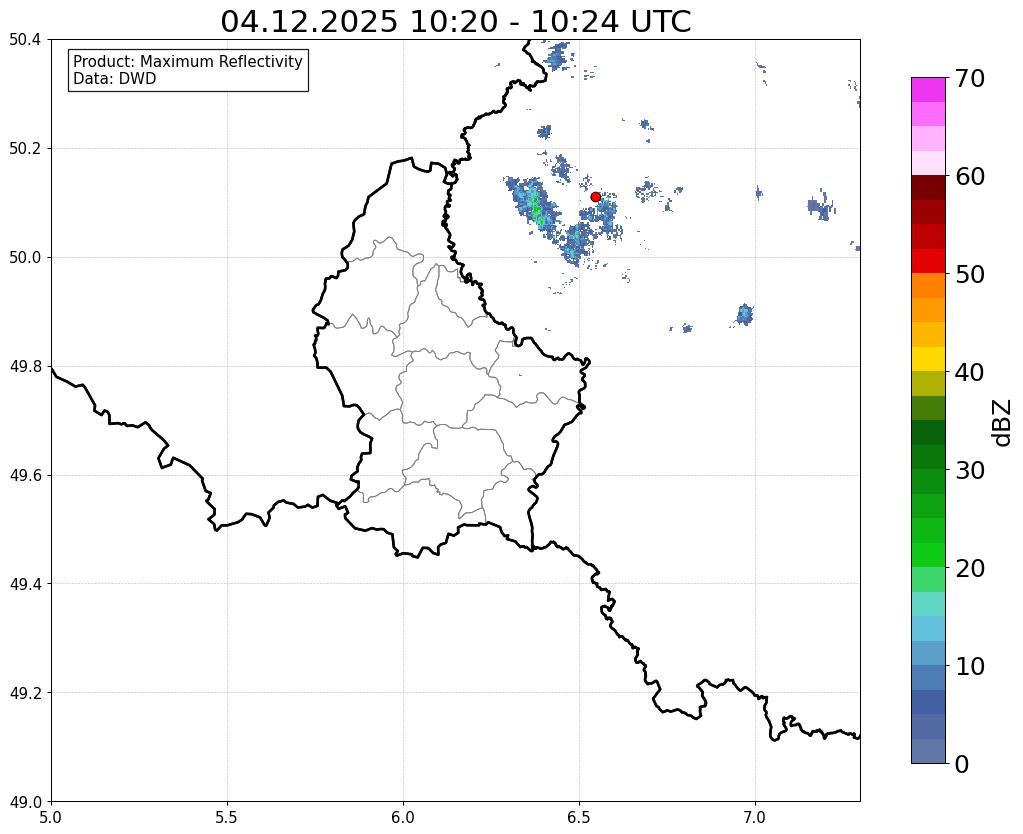The width and height of the screenshot is (1023, 834).
Task: Click latitude axis label 50.0
Action: [25, 258]
